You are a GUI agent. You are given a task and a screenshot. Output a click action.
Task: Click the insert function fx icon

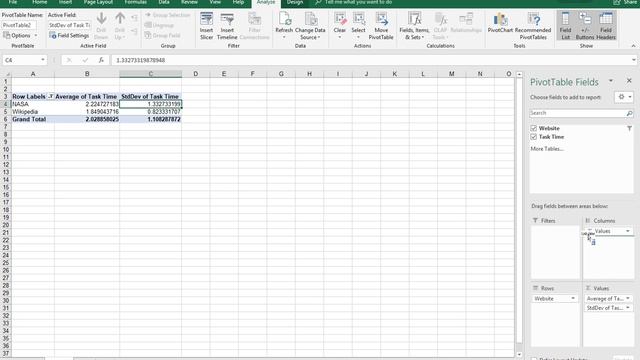101,60
